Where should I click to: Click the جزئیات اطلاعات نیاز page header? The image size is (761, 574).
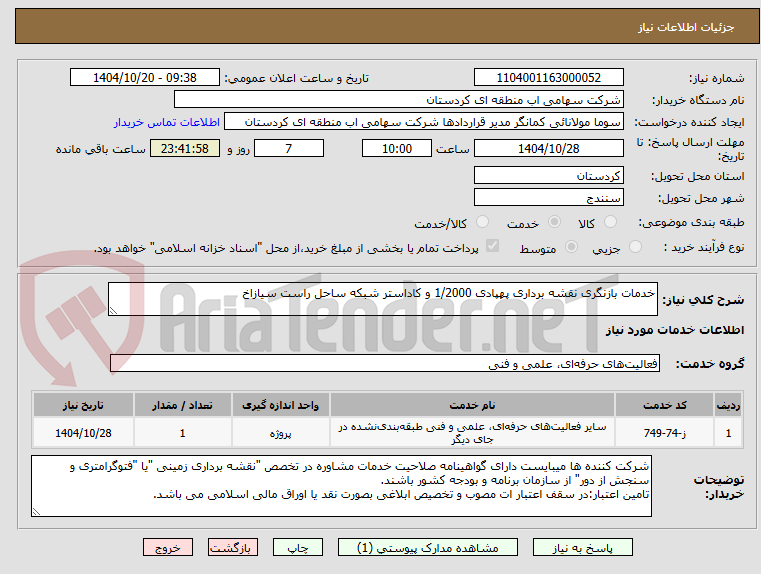tap(686, 27)
